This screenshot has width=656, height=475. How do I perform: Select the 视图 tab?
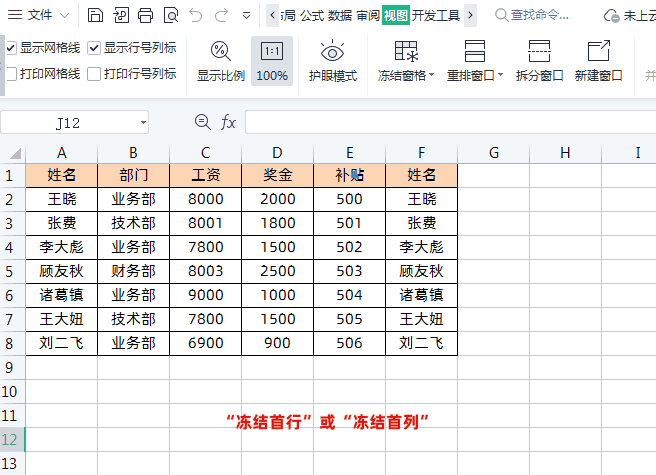(396, 15)
